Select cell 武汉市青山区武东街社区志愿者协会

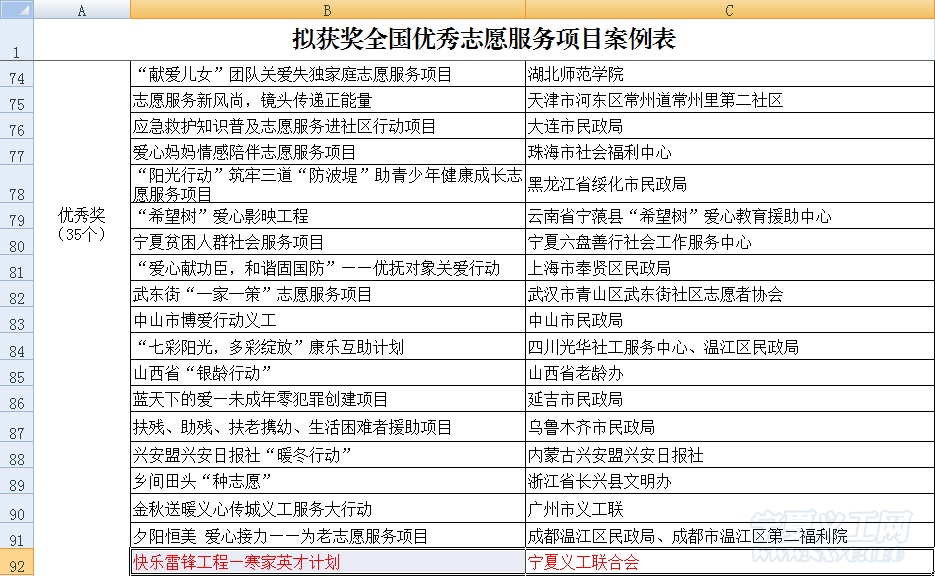pyautogui.click(x=730, y=294)
